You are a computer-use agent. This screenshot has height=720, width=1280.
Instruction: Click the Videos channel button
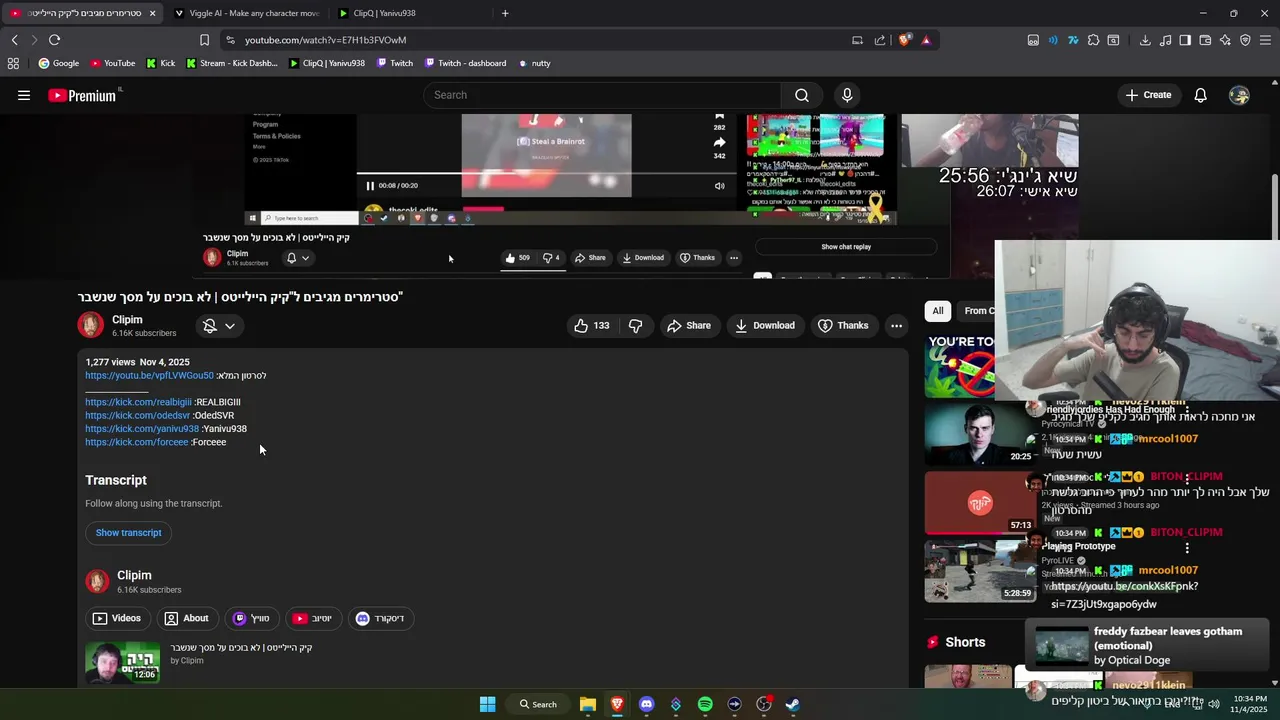117,618
